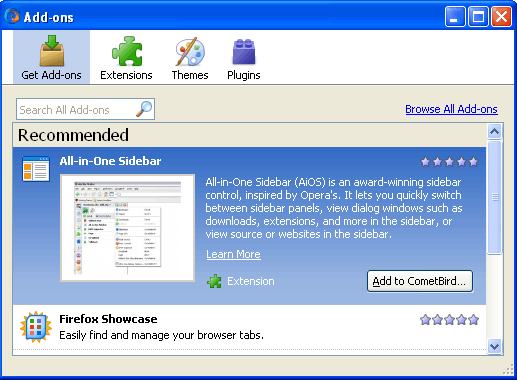Screen dimensions: 517x381
Task: Open the Browse All Add-ons link
Action: (451, 109)
